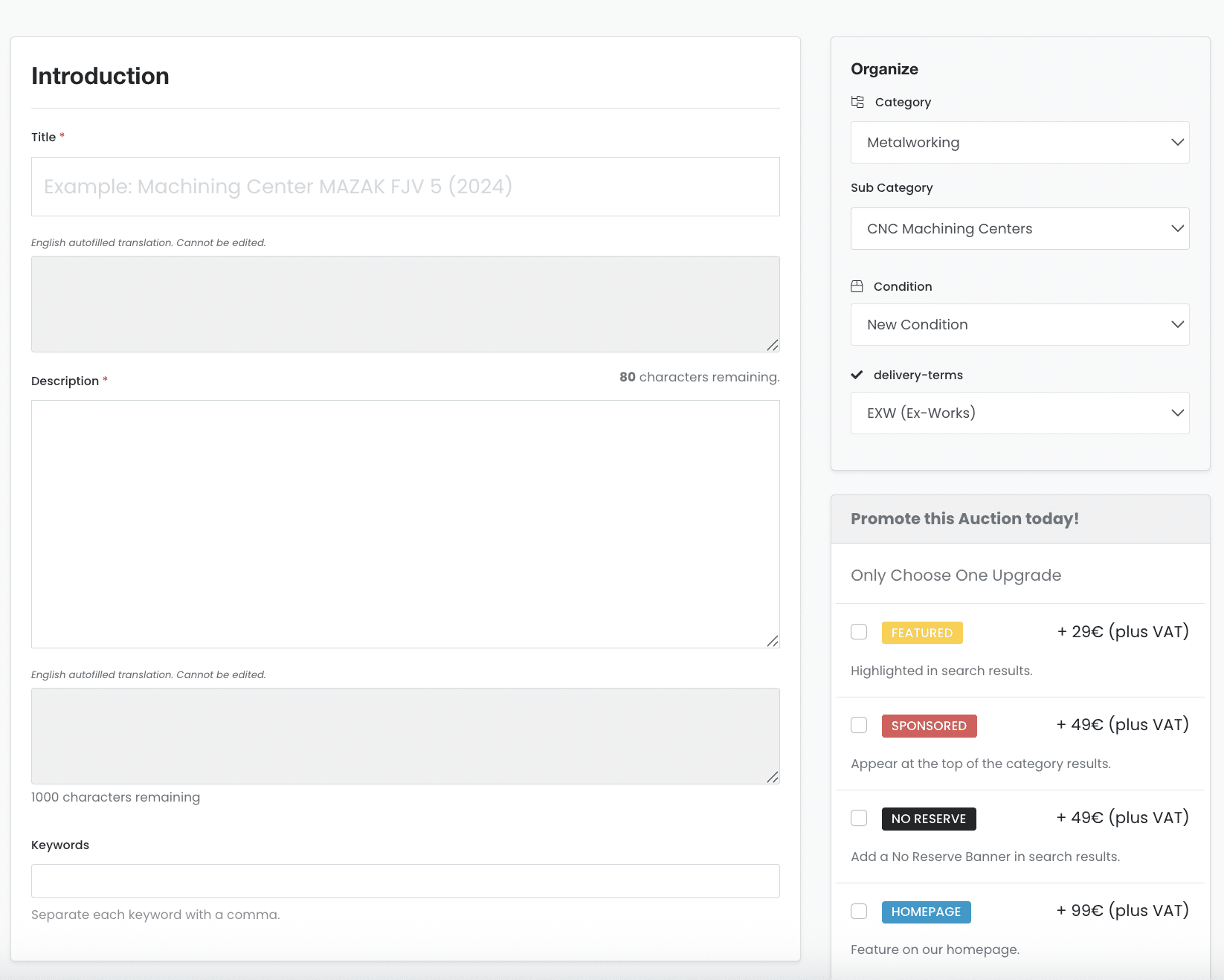
Task: Check the No Reserve upgrade checkbox
Action: (x=859, y=818)
